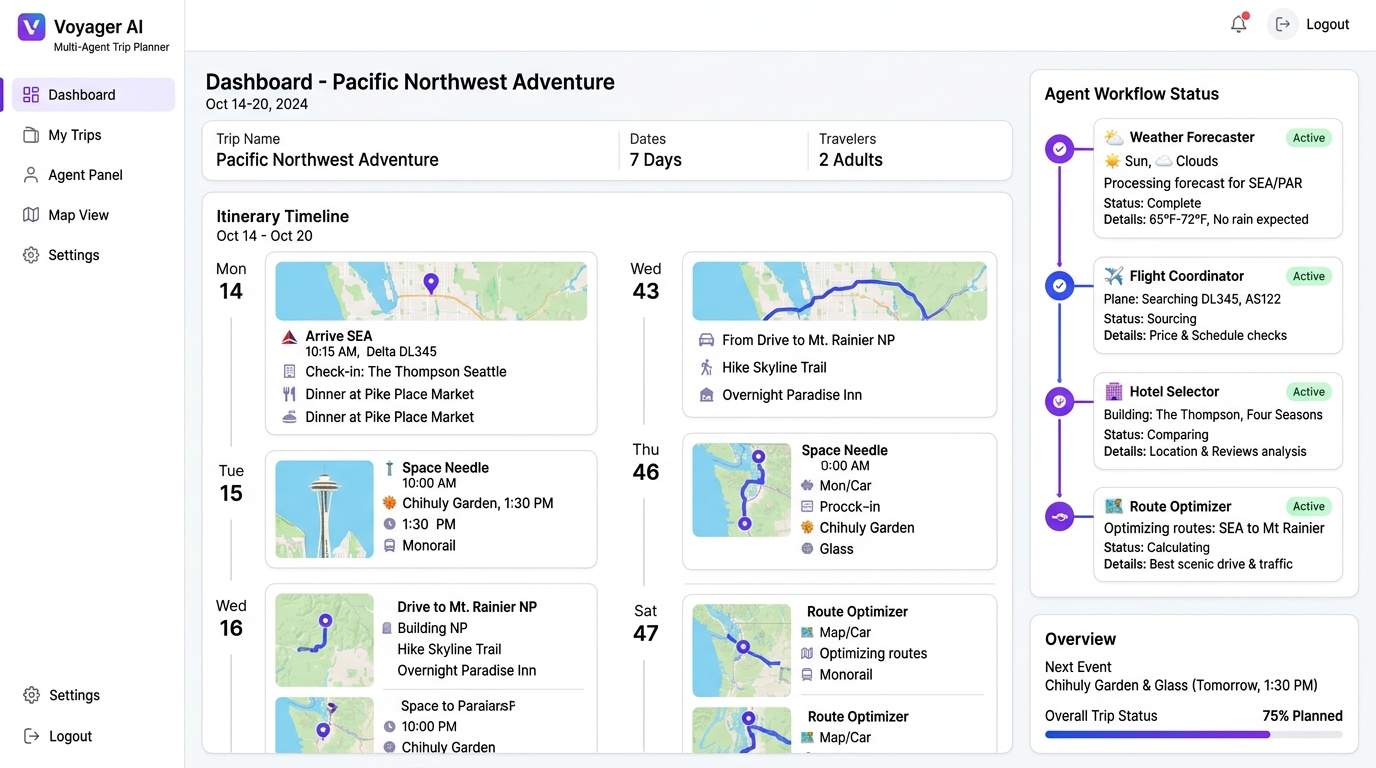This screenshot has height=768, width=1376.
Task: Click the Active badge on Hotel Selector
Action: 1308,392
